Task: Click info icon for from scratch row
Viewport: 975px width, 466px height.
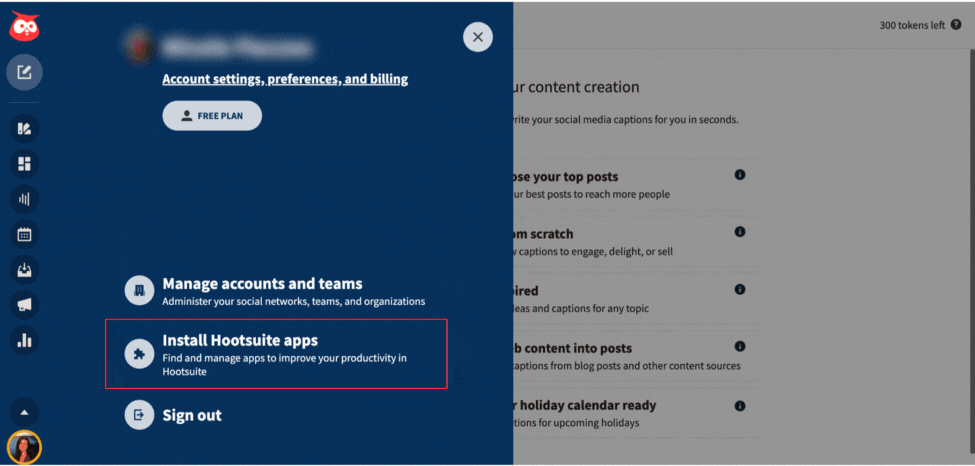Action: tap(740, 231)
